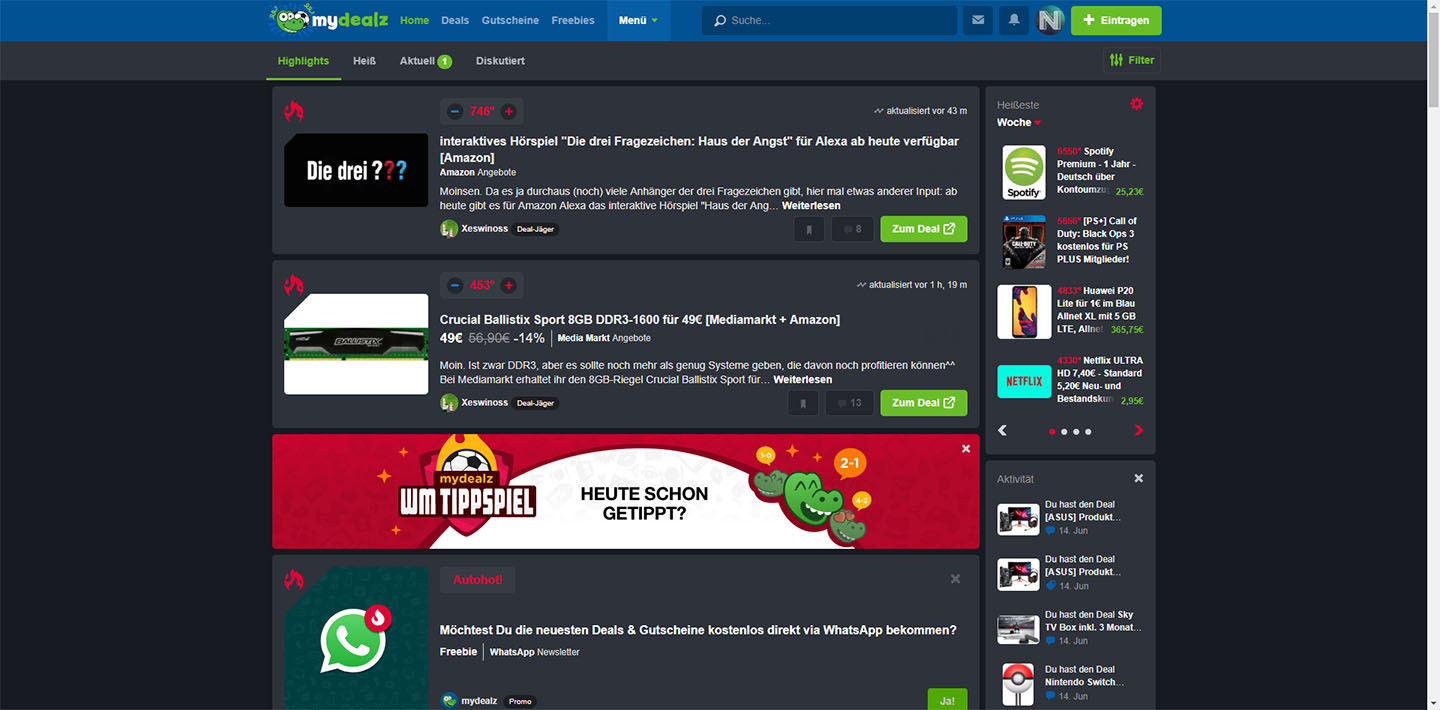Downvote the Fragezeichen Hörspiel deal
The height and width of the screenshot is (710, 1440).
coord(455,111)
